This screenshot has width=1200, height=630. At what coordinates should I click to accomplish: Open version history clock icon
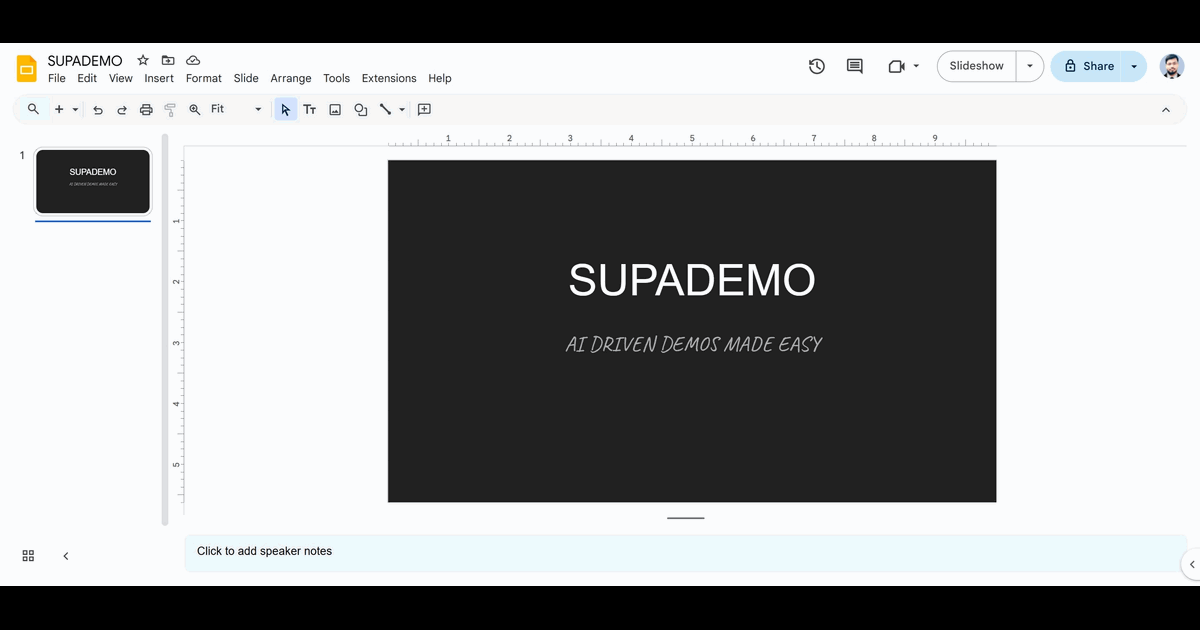pos(817,66)
